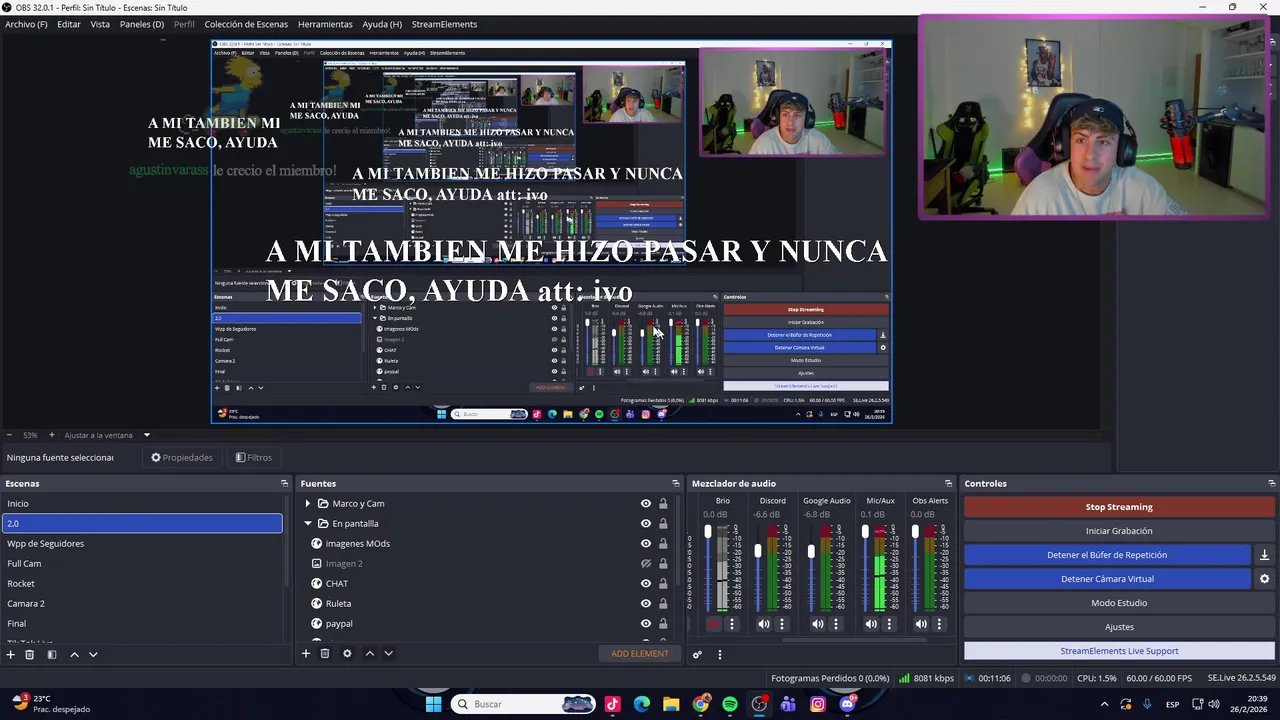Open the Mic/Aux channel options menu
Viewport: 1280px width, 720px height.
[889, 624]
